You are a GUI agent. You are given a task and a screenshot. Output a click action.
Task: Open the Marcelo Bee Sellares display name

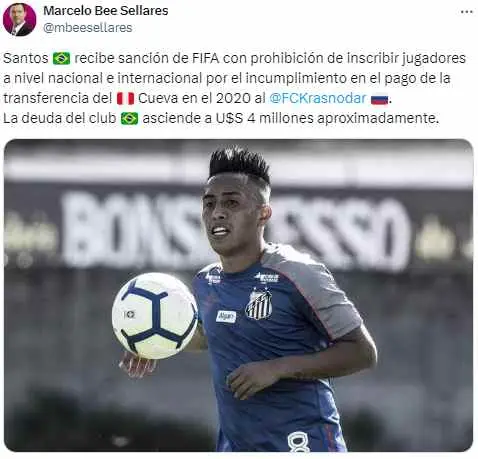click(106, 11)
